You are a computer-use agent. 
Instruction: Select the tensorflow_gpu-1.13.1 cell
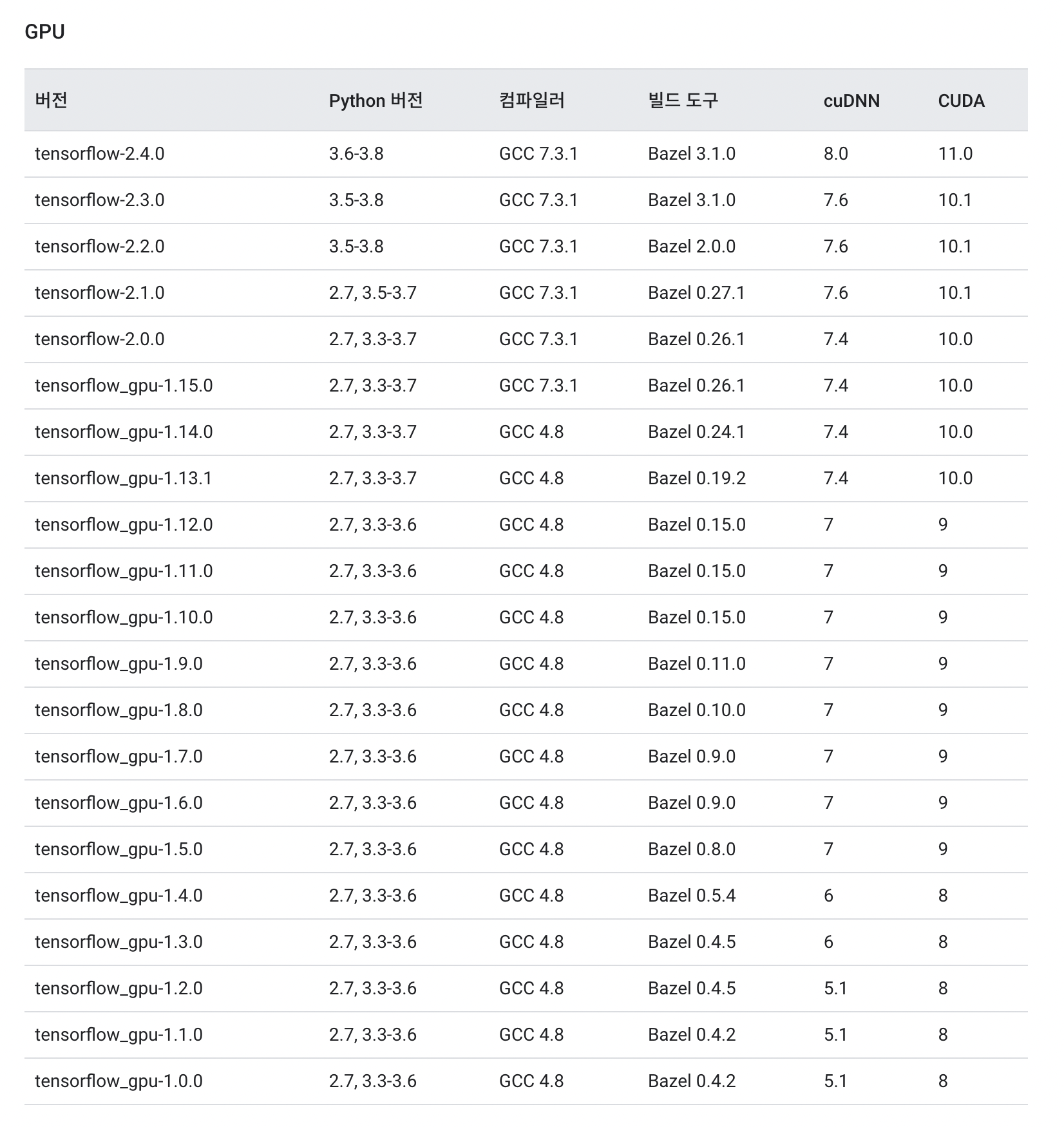(124, 478)
